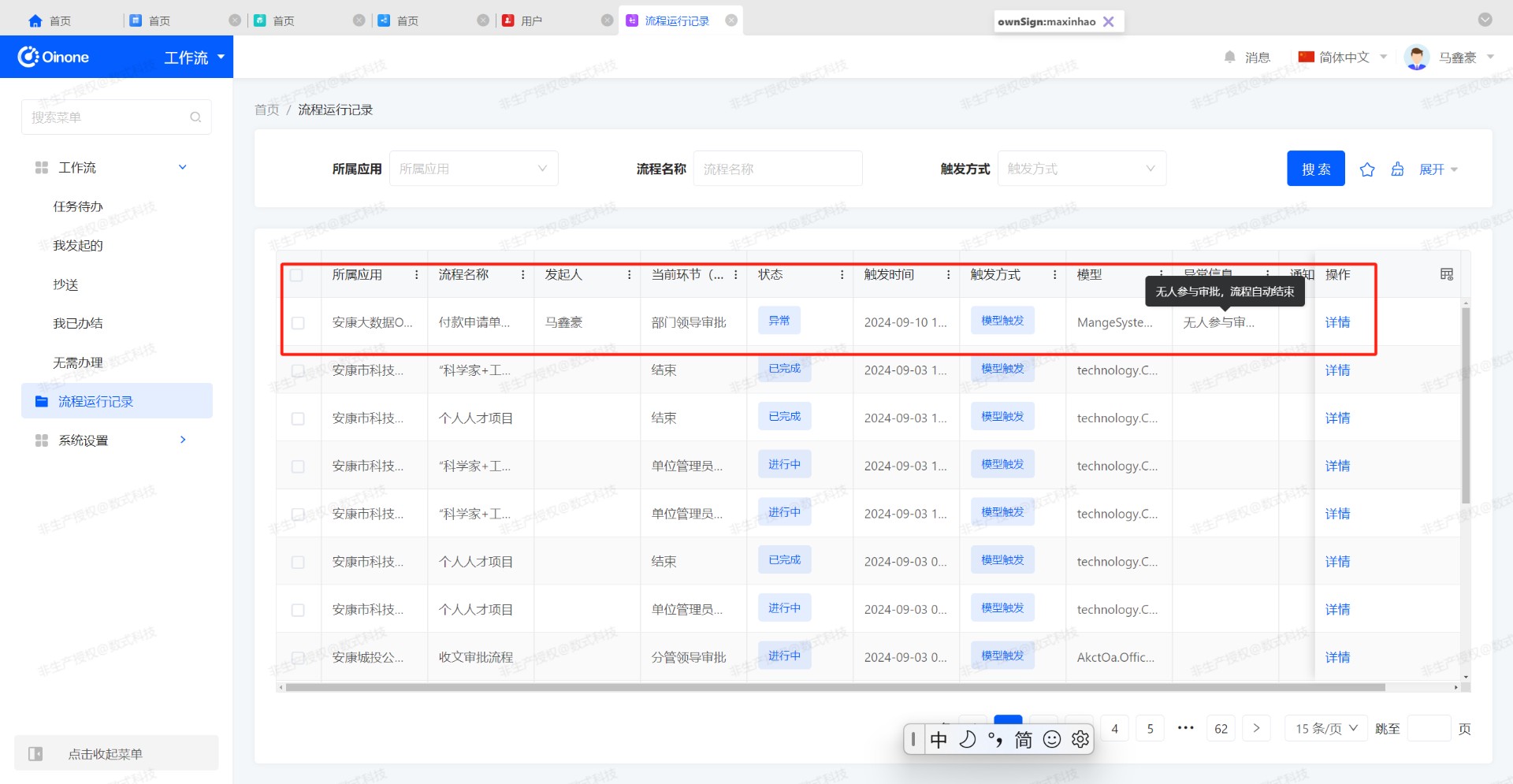Image resolution: width=1513 pixels, height=784 pixels.
Task: Click the 当前环节 column menu dots
Action: click(x=736, y=274)
